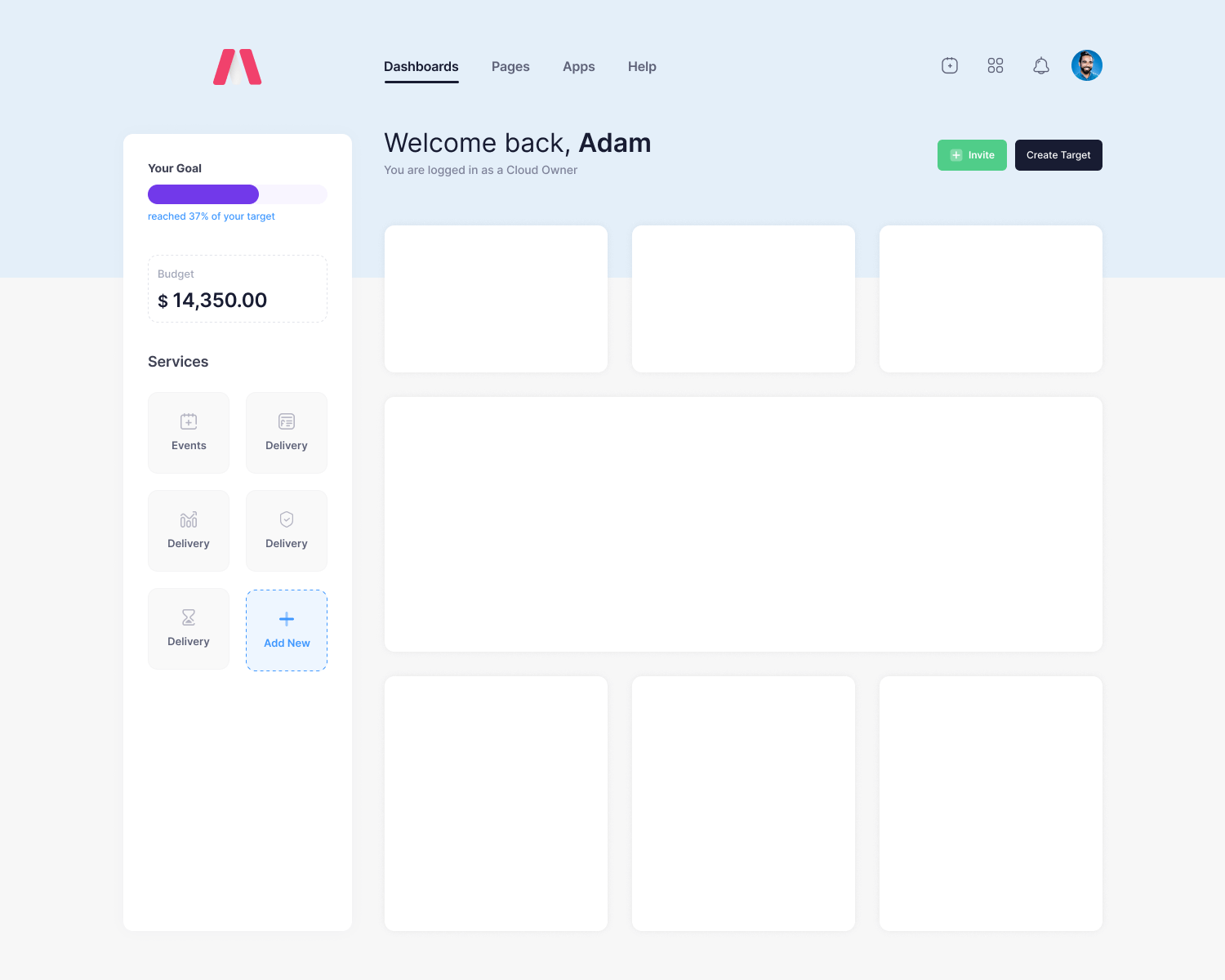
Task: Select the Events service tile
Action: click(189, 433)
